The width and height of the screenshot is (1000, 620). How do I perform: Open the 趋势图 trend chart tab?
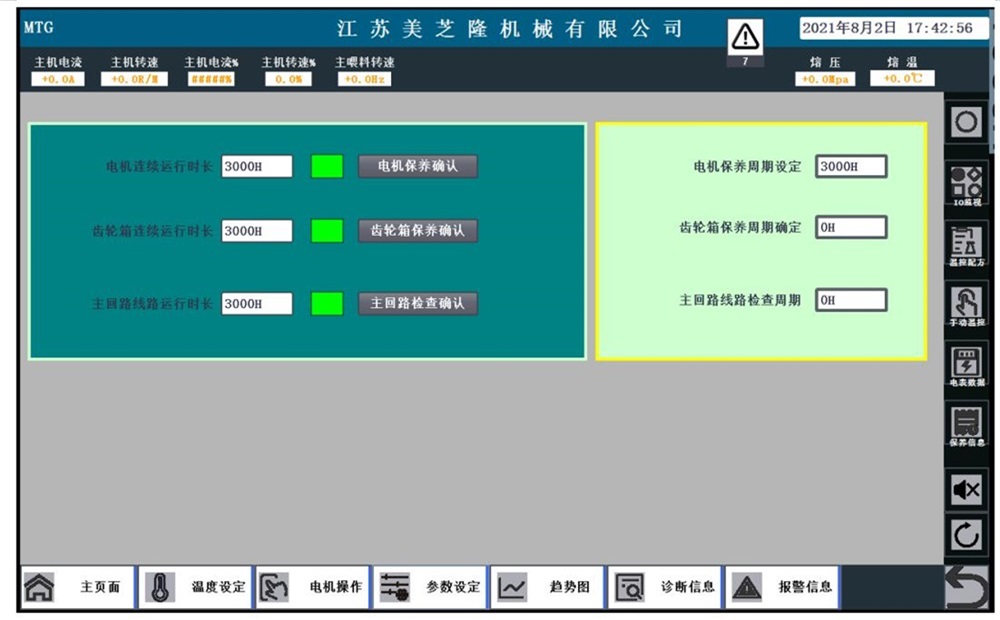tap(547, 587)
